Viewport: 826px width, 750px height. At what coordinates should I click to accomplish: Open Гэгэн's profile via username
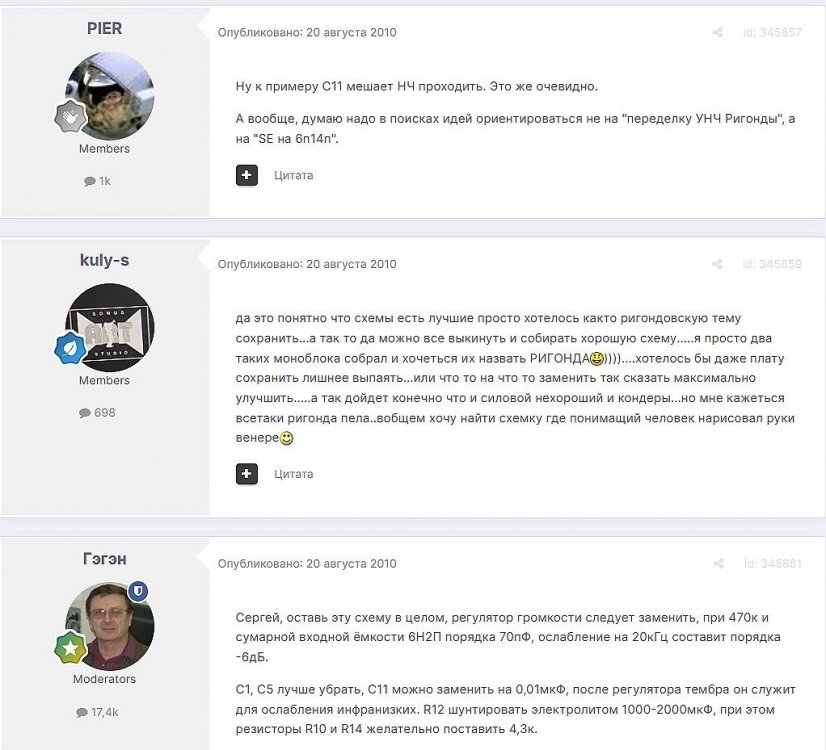pos(104,559)
